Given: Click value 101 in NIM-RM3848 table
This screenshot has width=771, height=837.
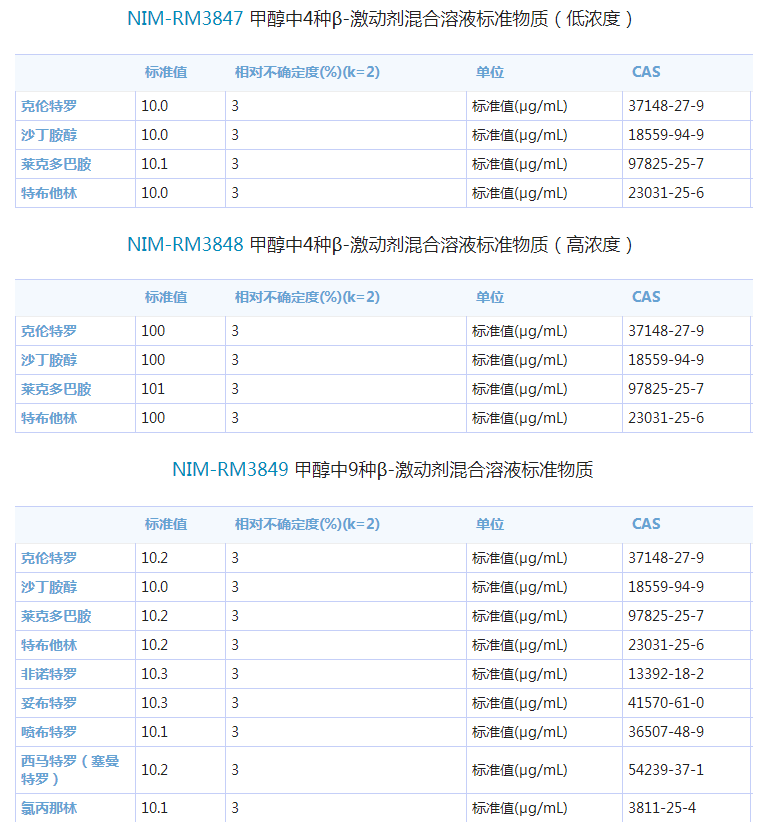Looking at the screenshot, I should coord(153,389).
